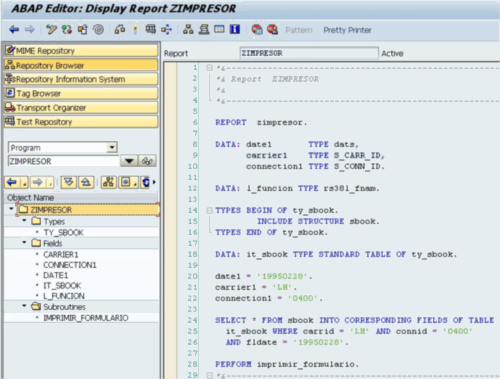Image resolution: width=500 pixels, height=379 pixels.
Task: Select CARRIER1 field in the tree
Action: pyautogui.click(x=61, y=254)
